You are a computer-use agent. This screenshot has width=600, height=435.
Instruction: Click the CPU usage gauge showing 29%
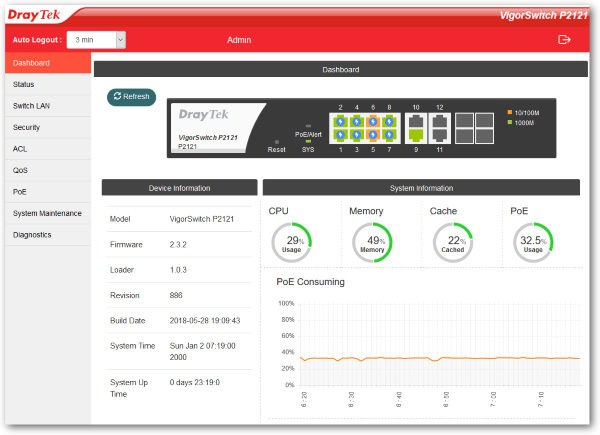click(292, 243)
